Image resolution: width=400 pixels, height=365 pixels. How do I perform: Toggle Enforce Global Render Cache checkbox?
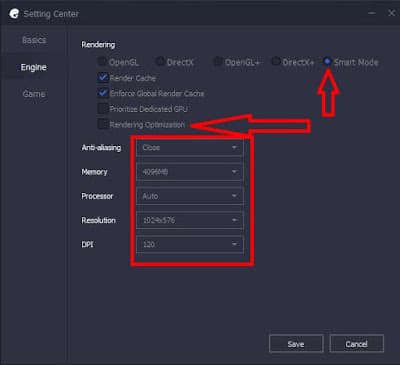pyautogui.click(x=103, y=93)
